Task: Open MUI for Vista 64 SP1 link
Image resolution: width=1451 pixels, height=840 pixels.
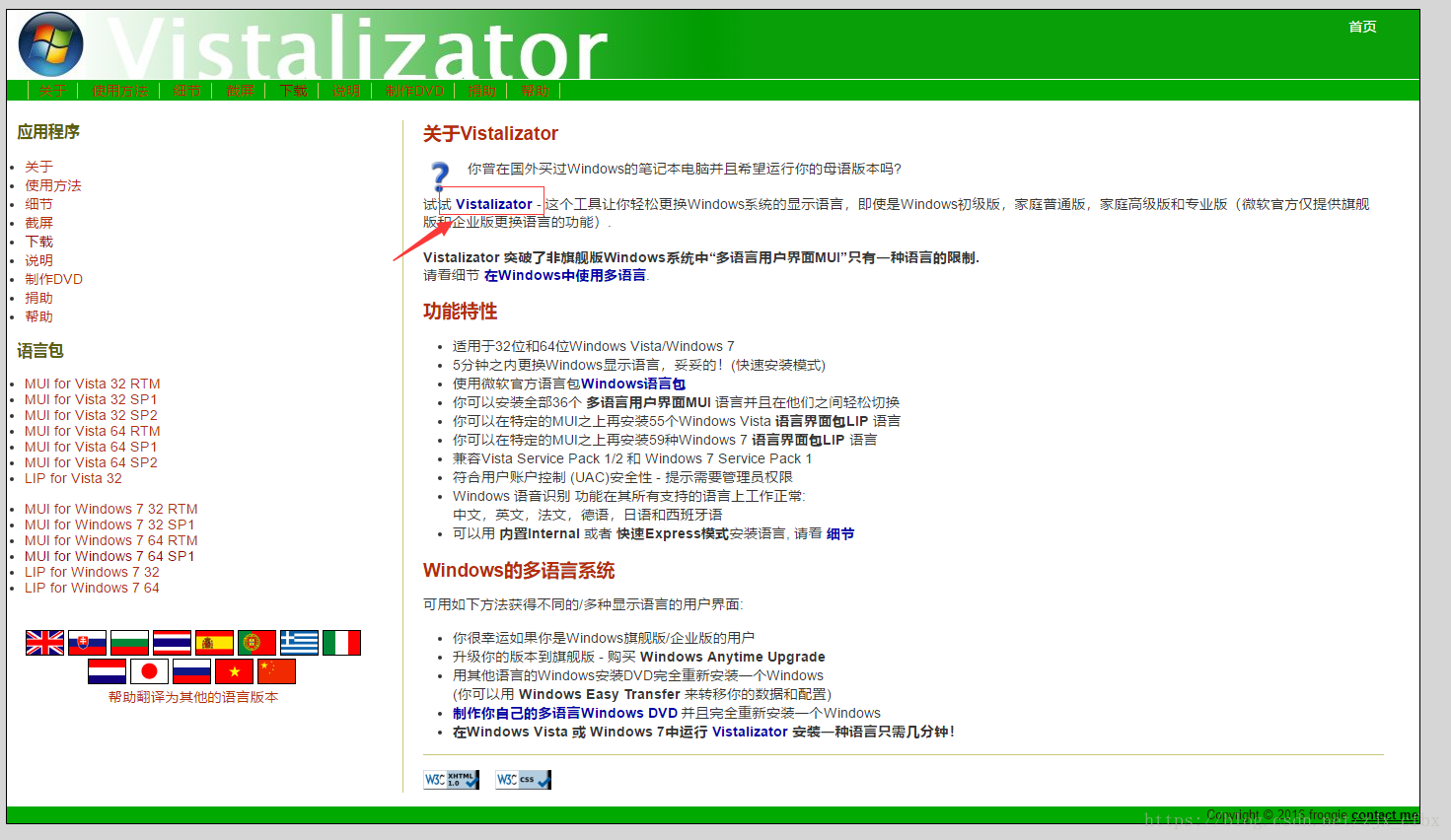Action: point(91,447)
